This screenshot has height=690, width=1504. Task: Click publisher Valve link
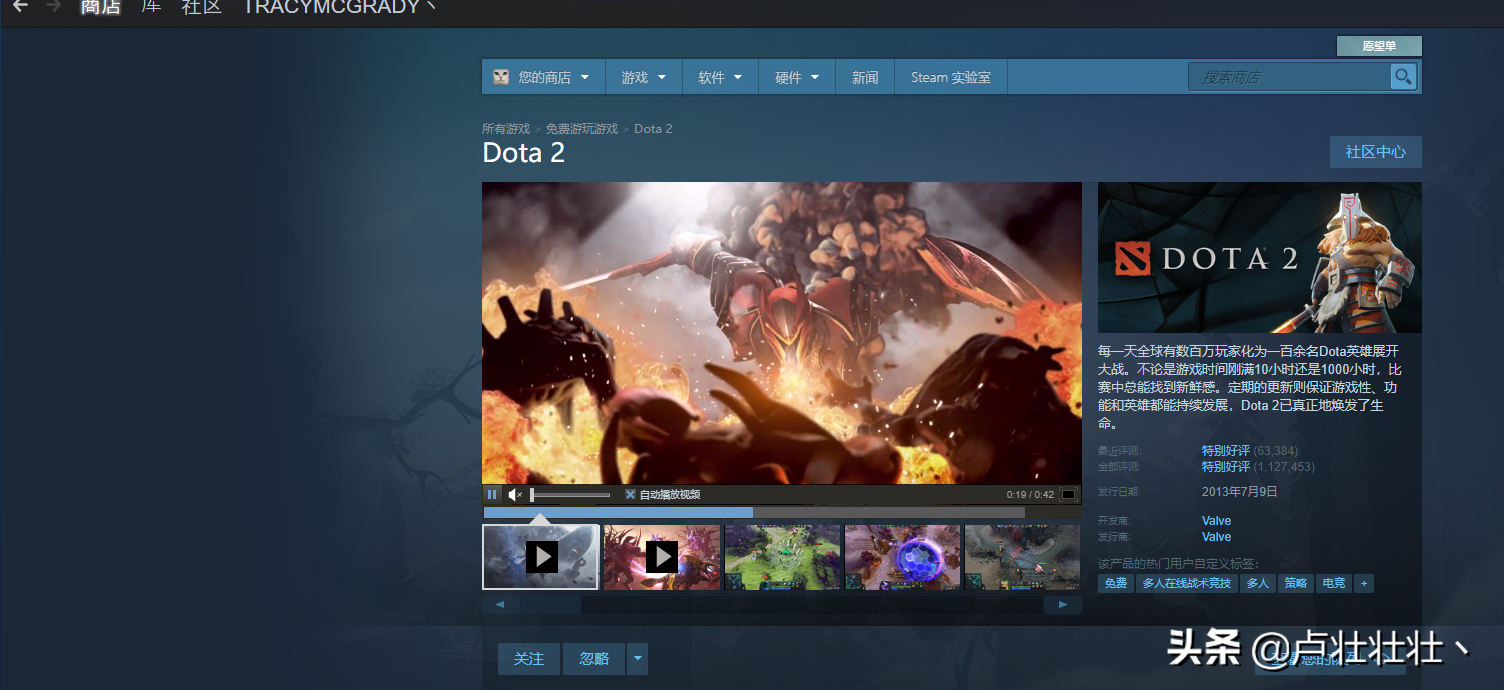click(x=1216, y=537)
